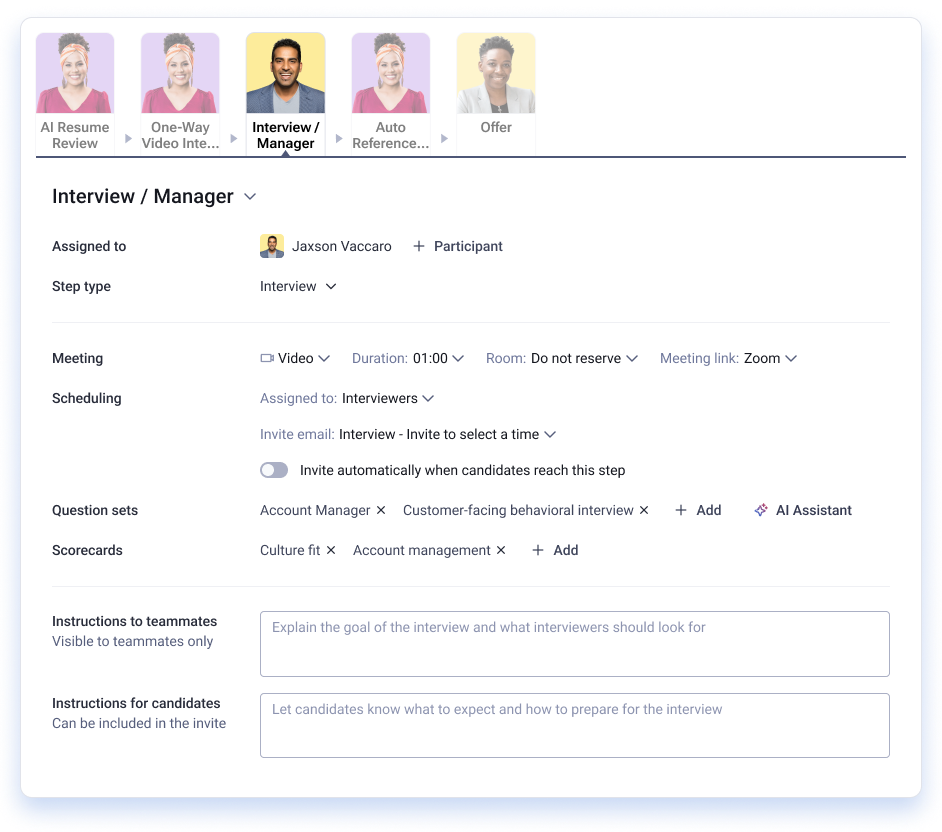Click the AI Resume Review portrait thumbnail
Image resolution: width=942 pixels, height=832 pixels.
click(x=74, y=73)
